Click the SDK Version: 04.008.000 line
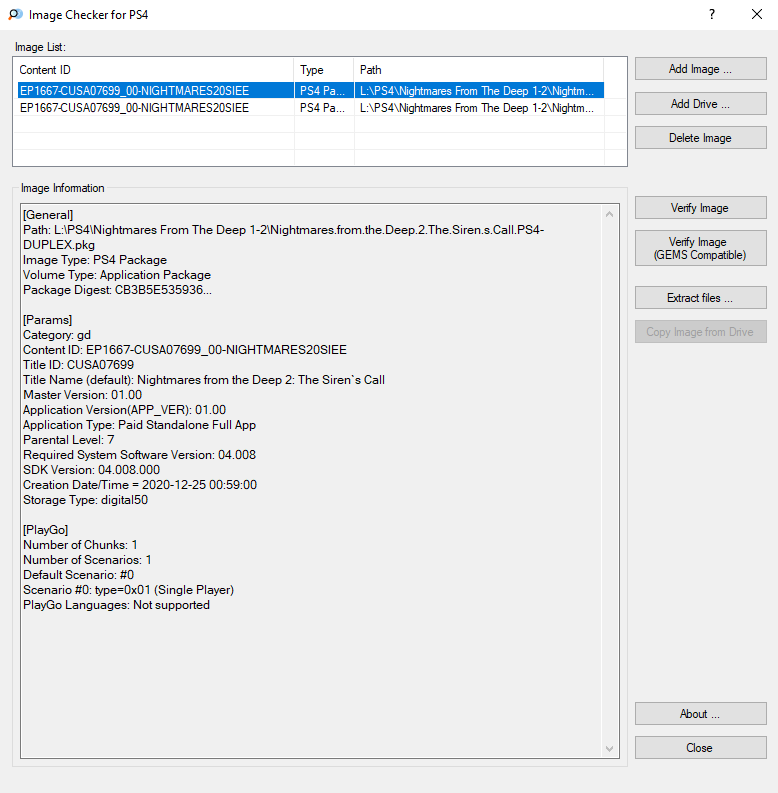Image resolution: width=778 pixels, height=793 pixels. point(92,470)
